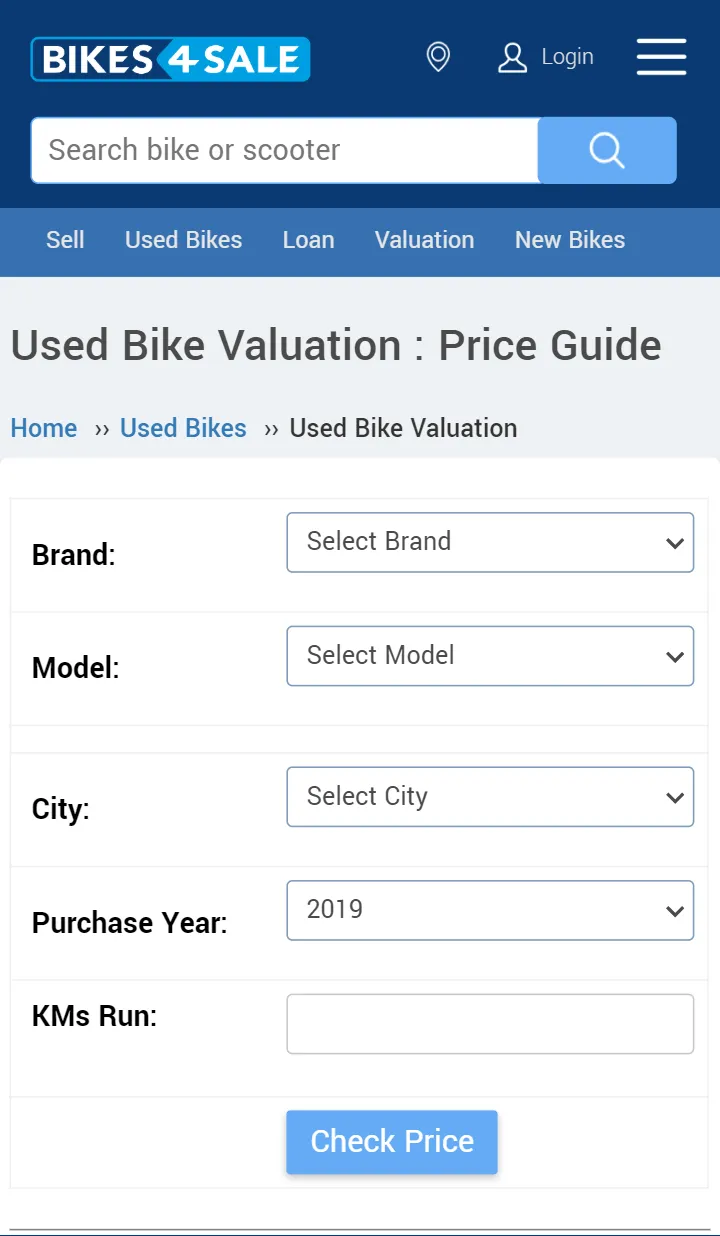Click the user profile icon
The image size is (720, 1236).
[x=512, y=57]
